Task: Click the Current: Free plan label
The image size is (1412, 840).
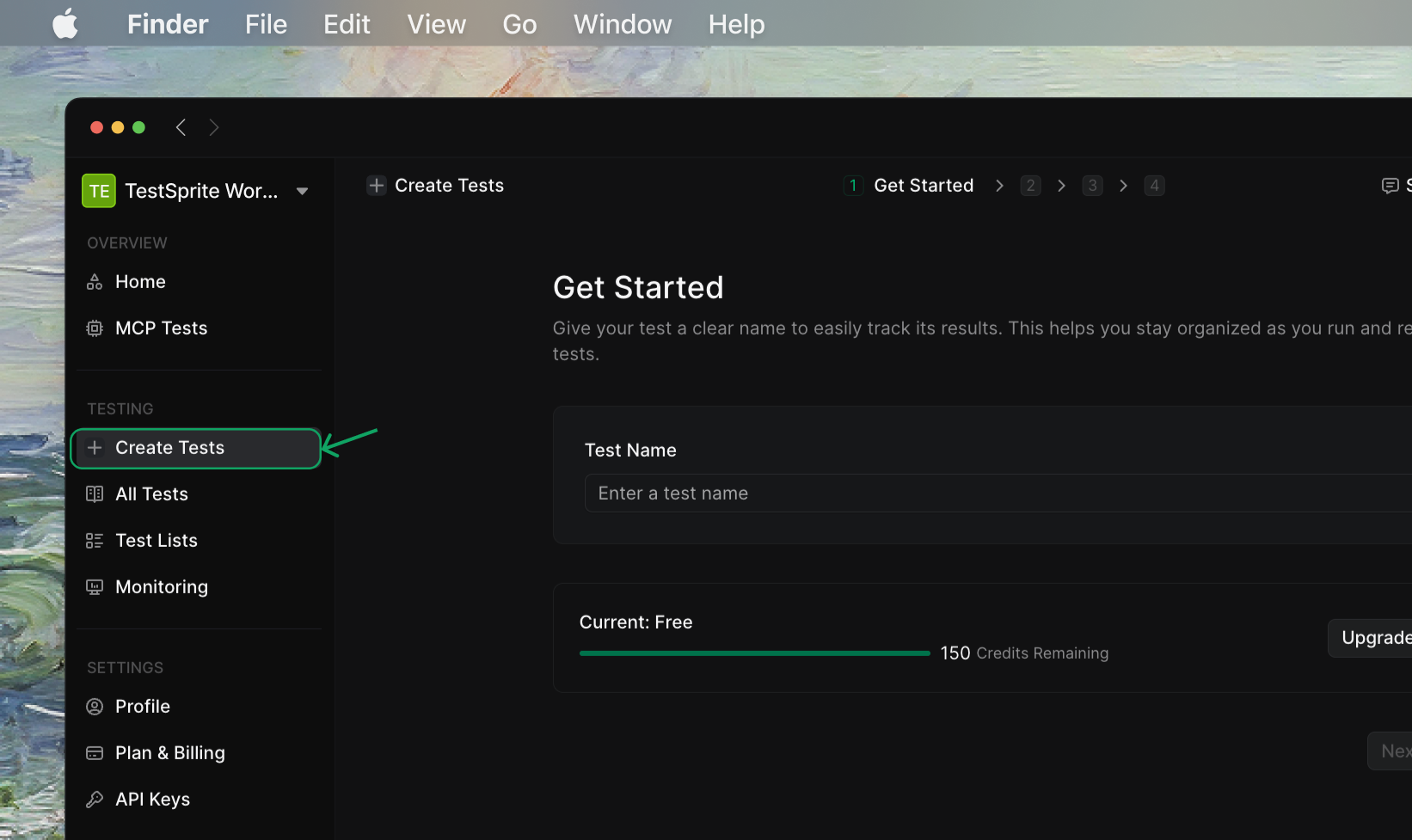Action: pyautogui.click(x=635, y=622)
